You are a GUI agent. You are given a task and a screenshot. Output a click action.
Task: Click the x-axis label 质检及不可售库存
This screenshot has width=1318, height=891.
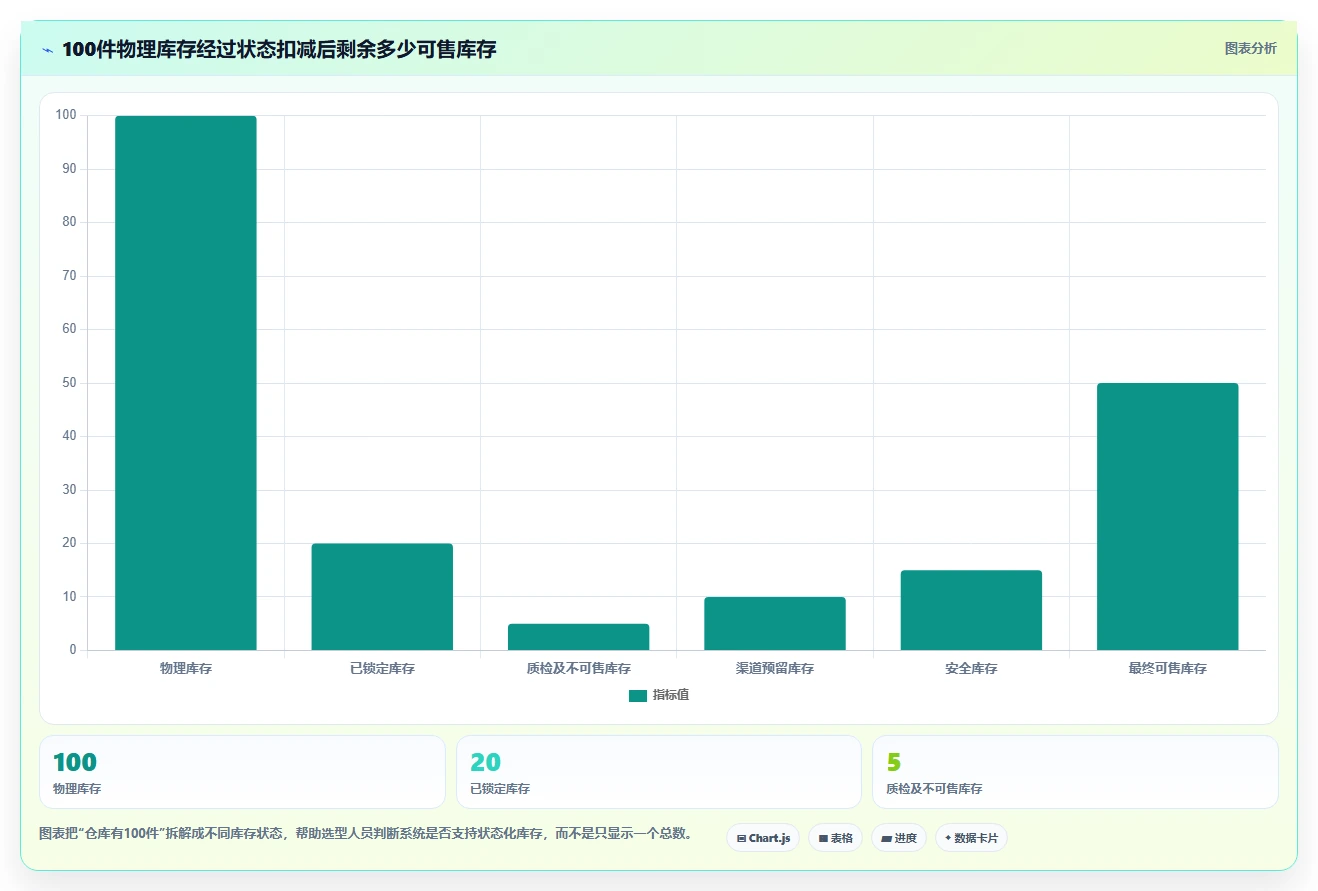(x=578, y=668)
